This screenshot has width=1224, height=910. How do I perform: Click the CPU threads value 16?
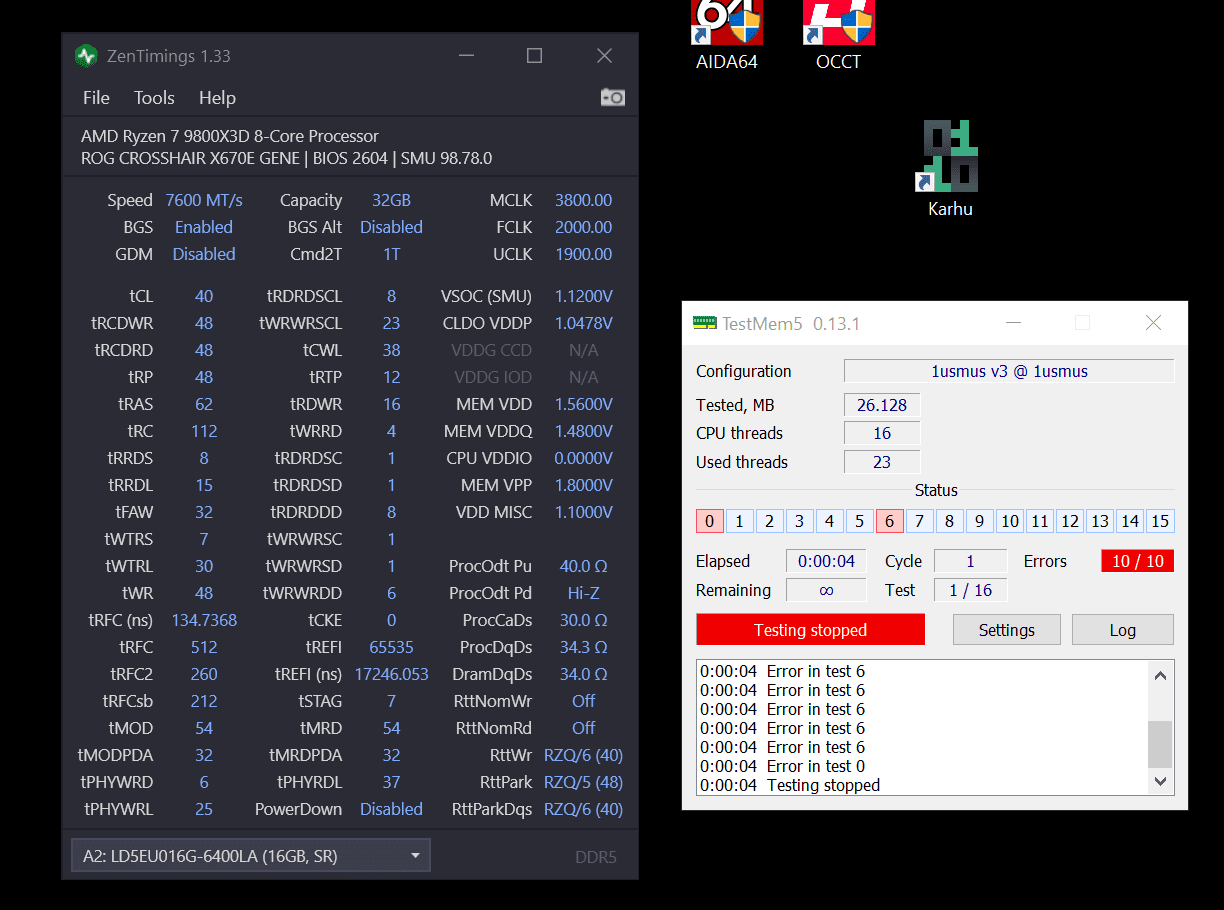pos(882,433)
